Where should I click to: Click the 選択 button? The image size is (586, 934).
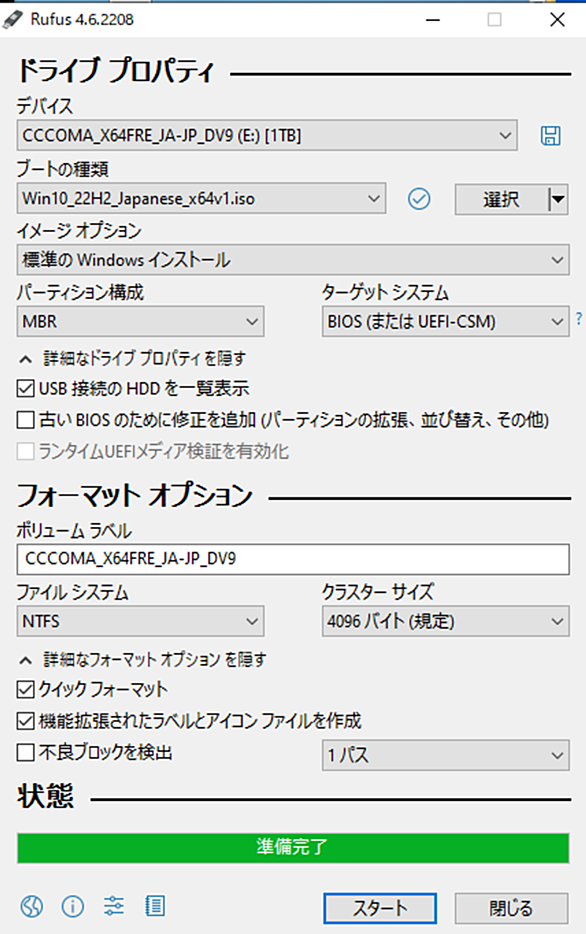pyautogui.click(x=501, y=199)
